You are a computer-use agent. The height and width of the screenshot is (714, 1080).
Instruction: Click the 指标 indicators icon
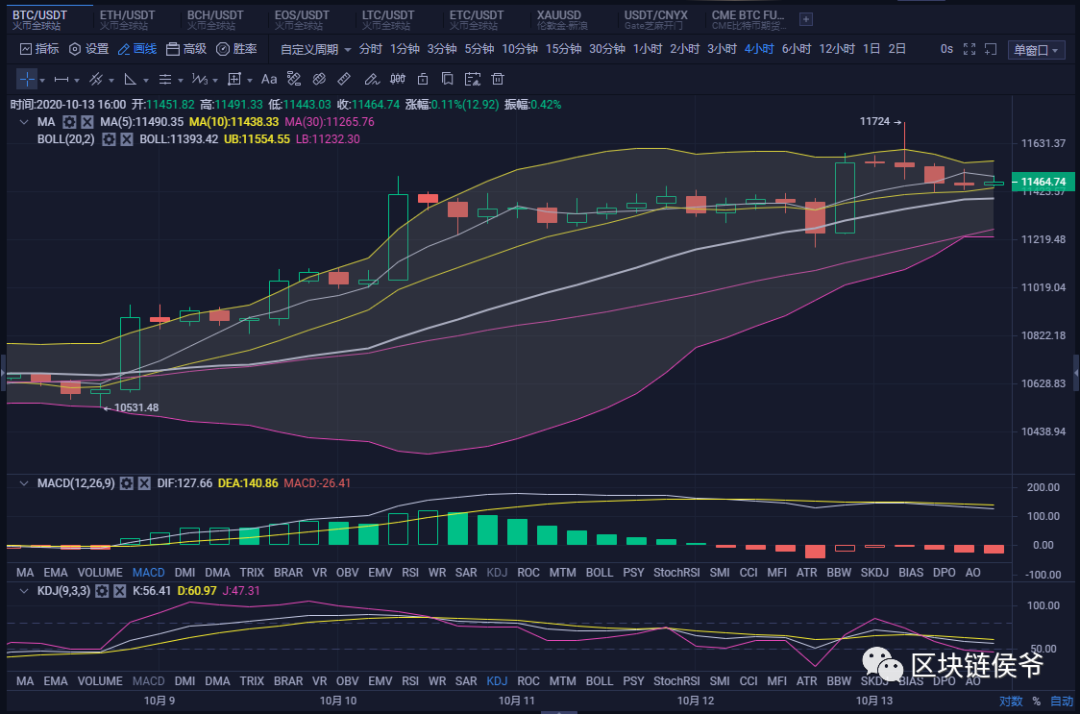tap(25, 48)
